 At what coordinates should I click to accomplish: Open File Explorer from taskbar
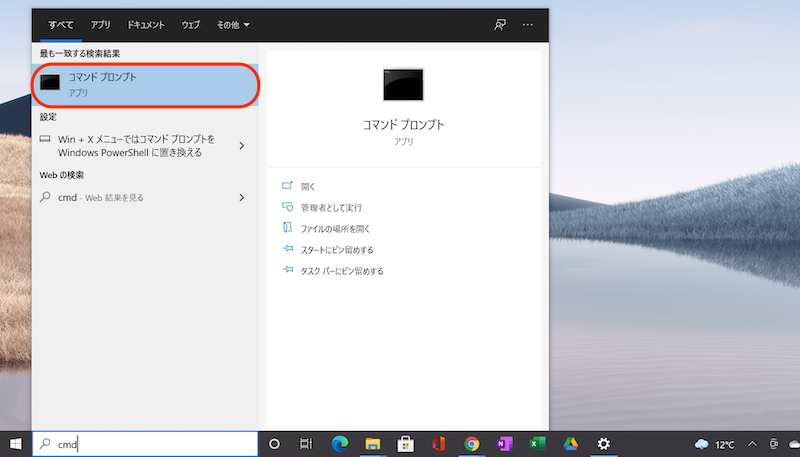click(373, 444)
